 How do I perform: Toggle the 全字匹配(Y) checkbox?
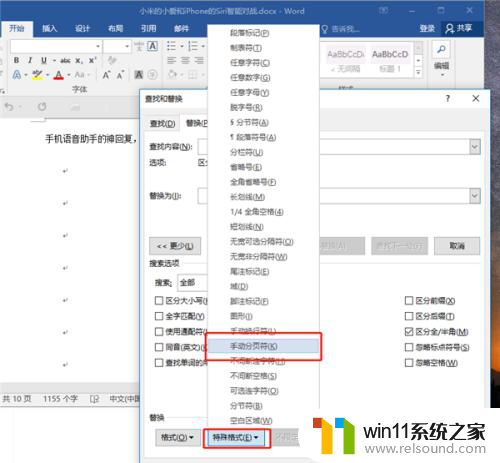point(159,316)
